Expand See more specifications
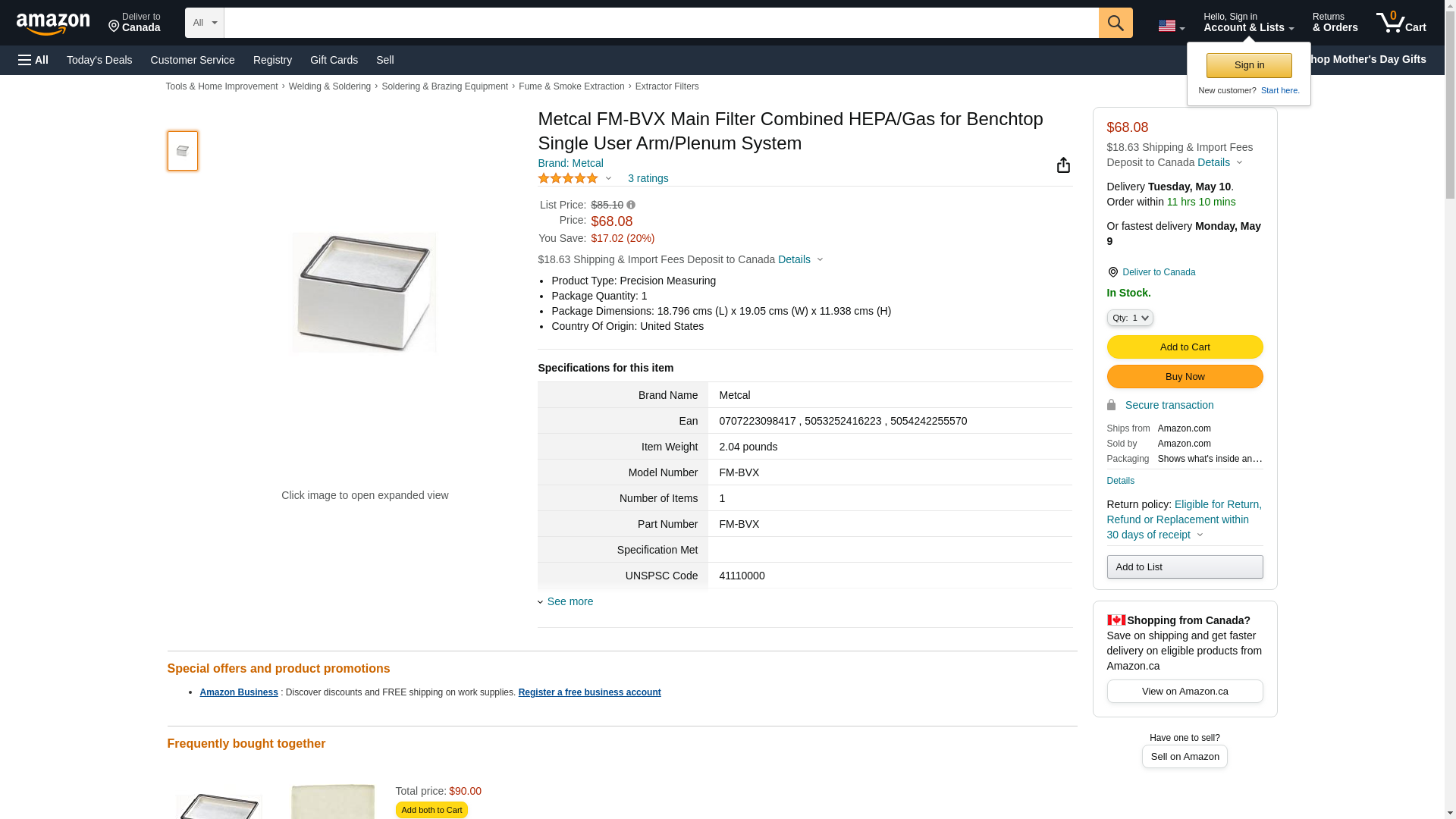This screenshot has height=819, width=1456. (x=570, y=601)
